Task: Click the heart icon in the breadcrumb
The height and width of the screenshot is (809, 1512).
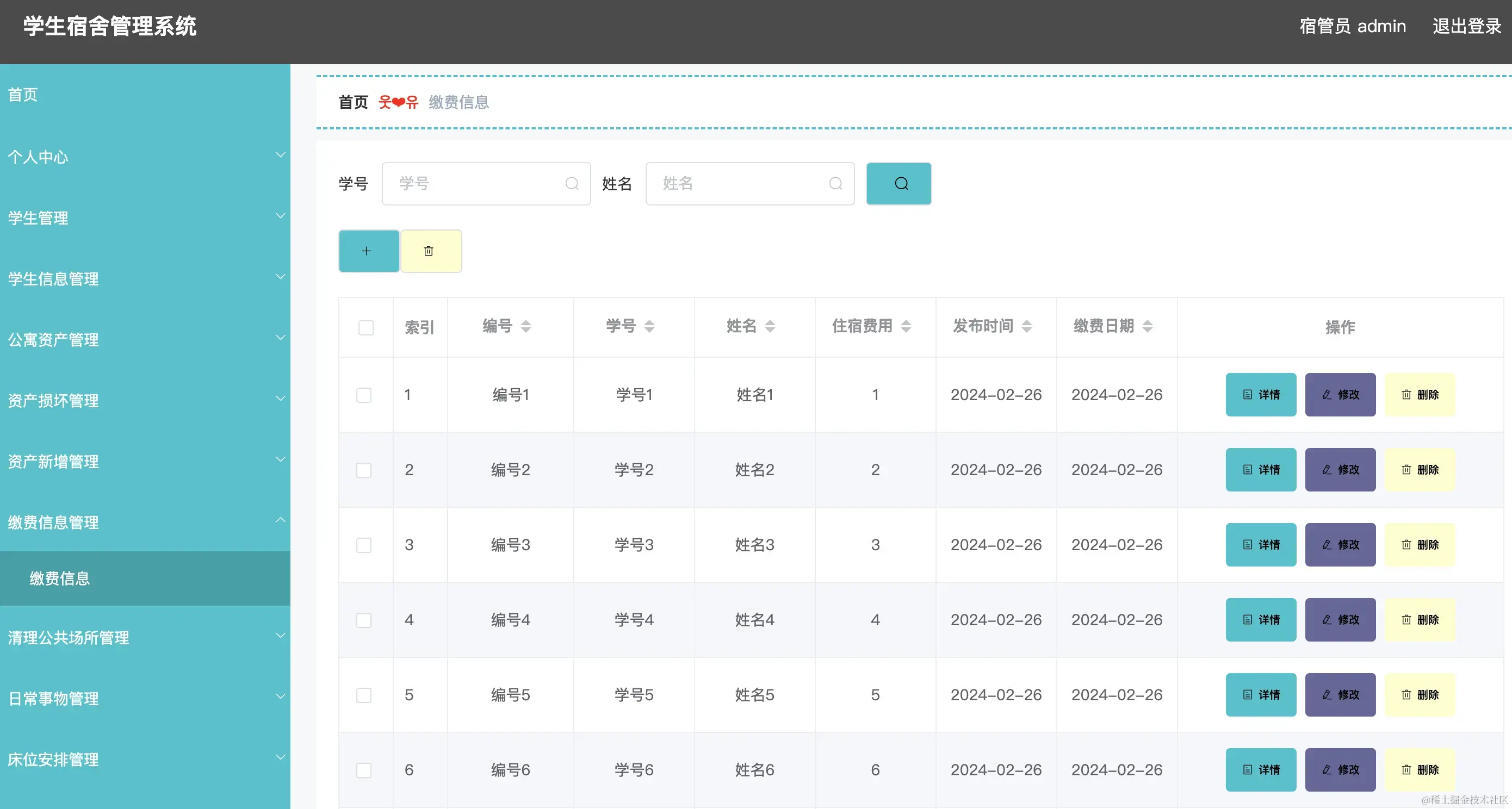Action: pos(398,102)
